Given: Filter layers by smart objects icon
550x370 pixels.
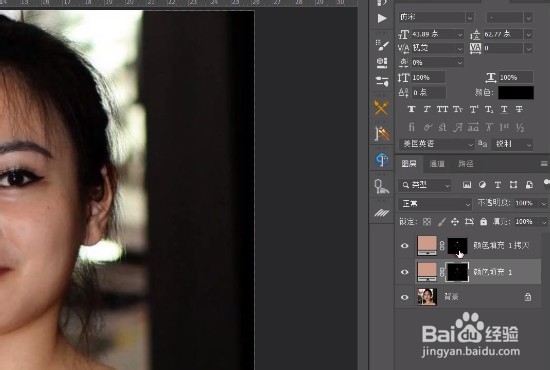Looking at the screenshot, I should point(529,185).
